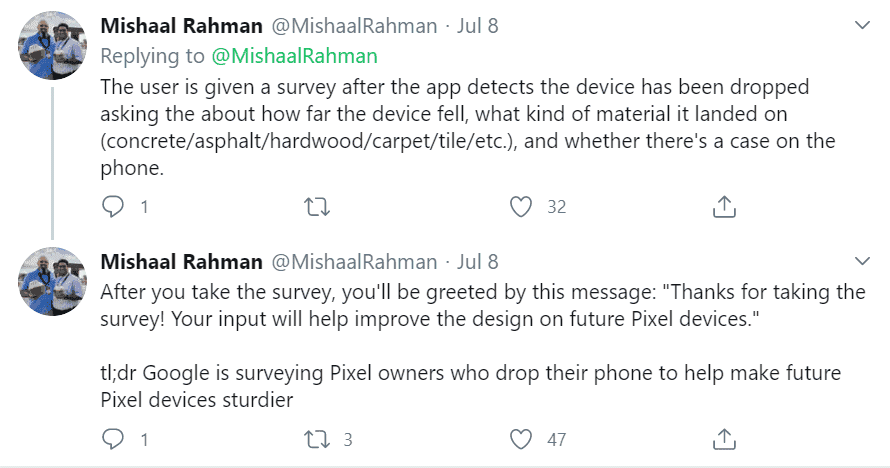
Task: Open the second tweet's Jul 8 timestamp
Action: tap(477, 262)
